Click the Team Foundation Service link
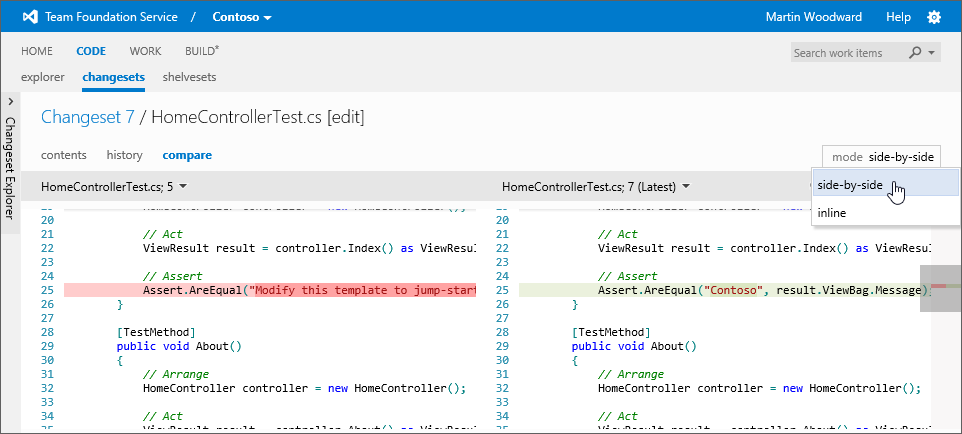962x434 pixels. pos(112,17)
